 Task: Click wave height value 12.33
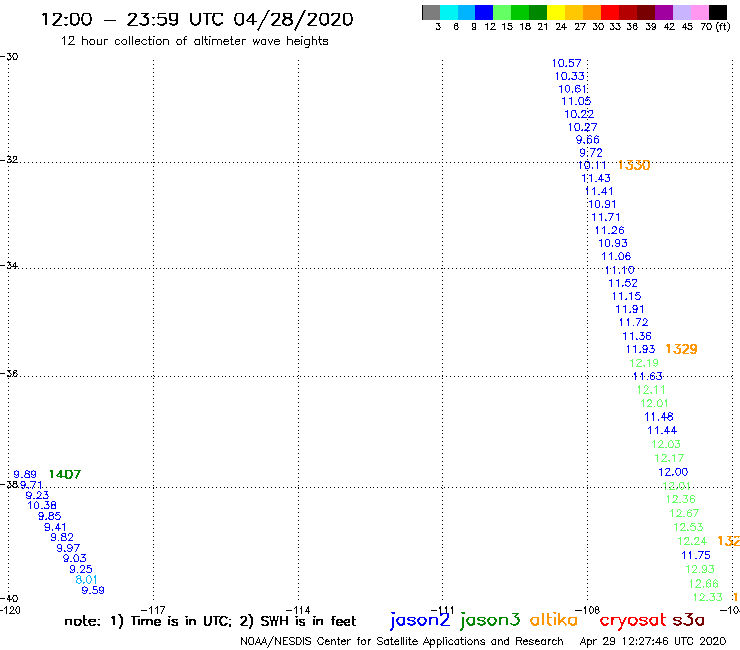(x=707, y=598)
